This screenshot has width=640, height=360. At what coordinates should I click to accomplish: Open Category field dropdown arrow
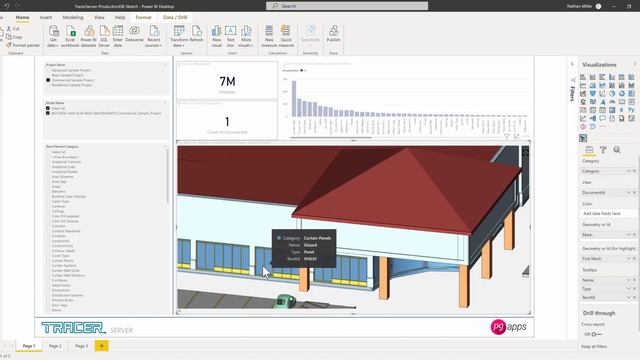[x=629, y=171]
